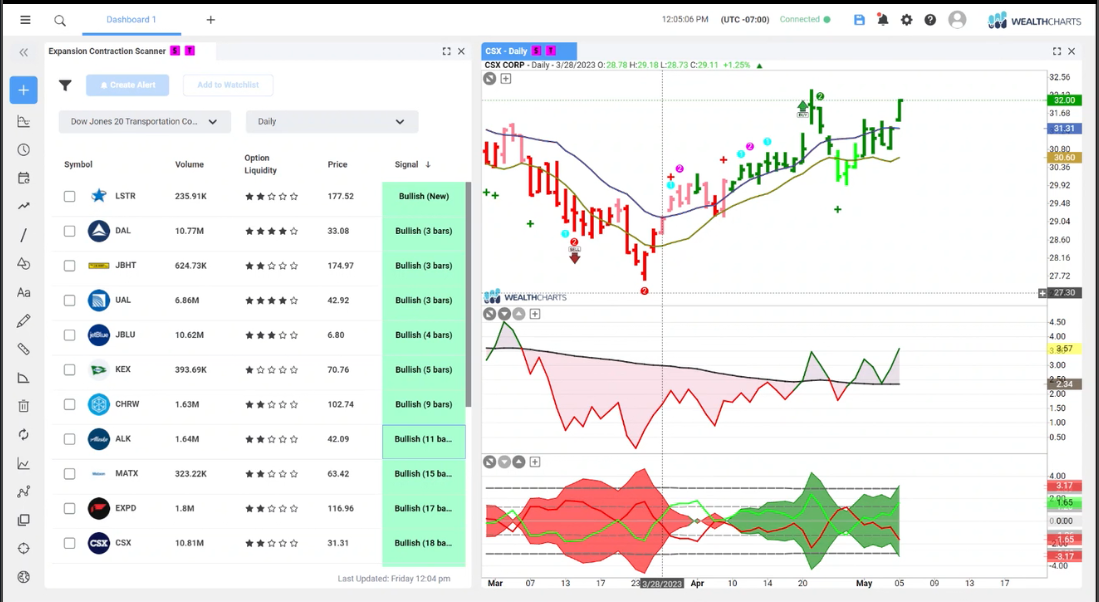
Task: Select the CSX - Daily chart tab
Action: click(x=529, y=51)
